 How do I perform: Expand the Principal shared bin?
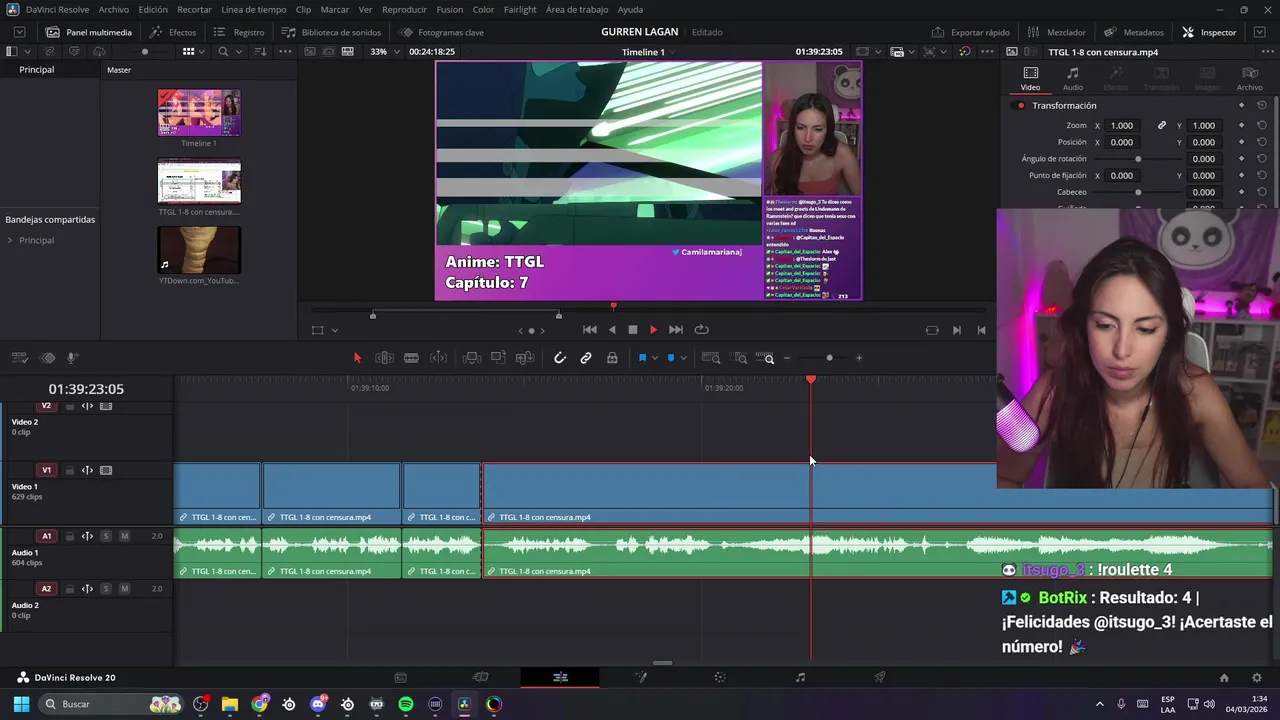coord(10,241)
